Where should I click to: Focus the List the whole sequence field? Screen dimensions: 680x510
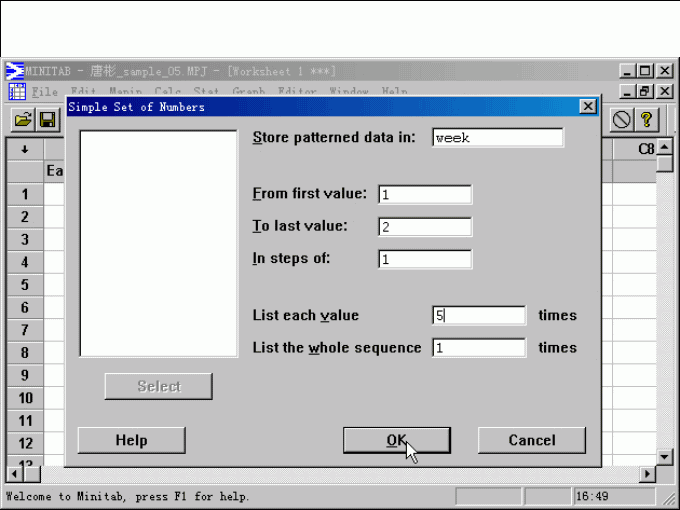coord(478,348)
